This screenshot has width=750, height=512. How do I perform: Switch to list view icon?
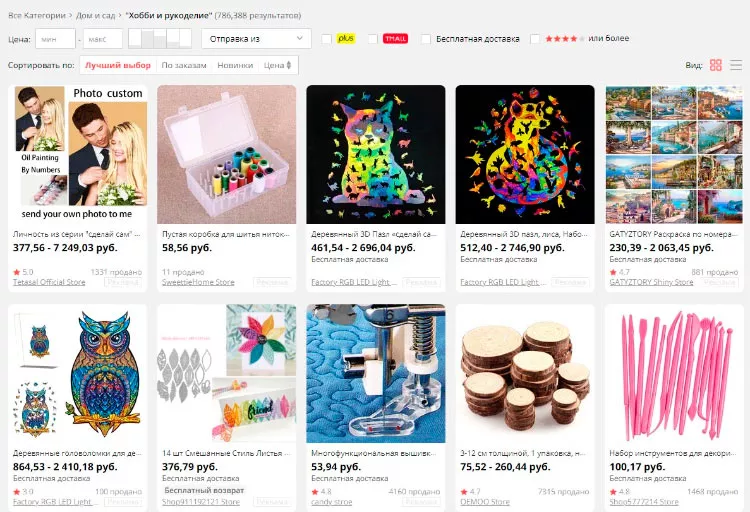click(736, 65)
